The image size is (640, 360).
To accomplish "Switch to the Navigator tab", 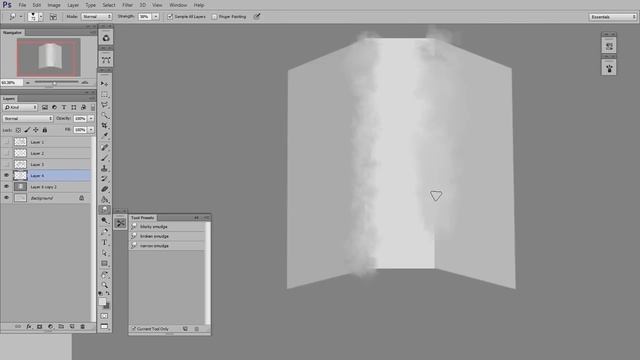I will tap(12, 32).
